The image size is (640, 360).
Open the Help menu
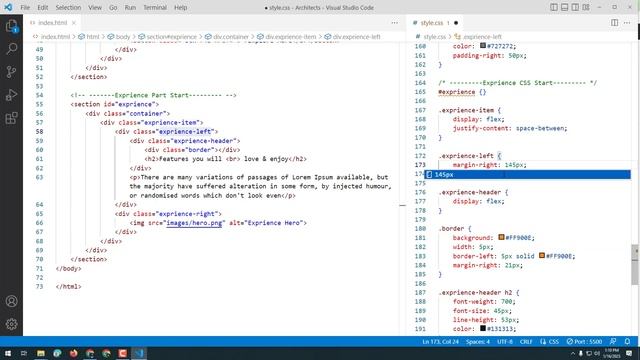[x=180, y=7]
